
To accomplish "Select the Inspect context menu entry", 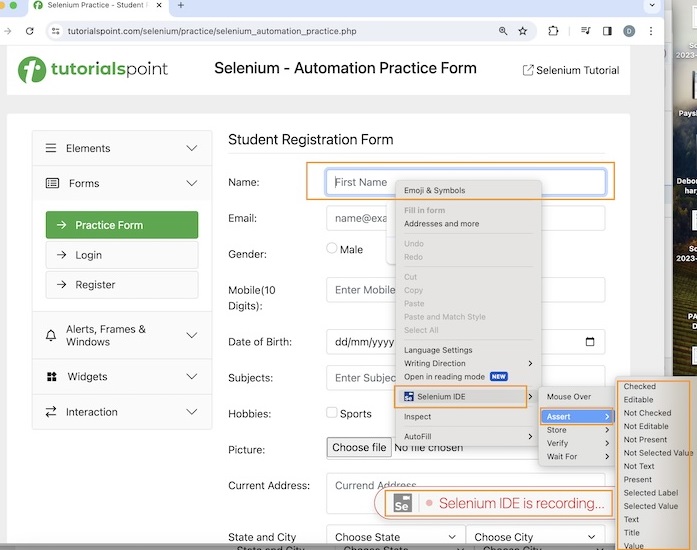I will pyautogui.click(x=418, y=417).
